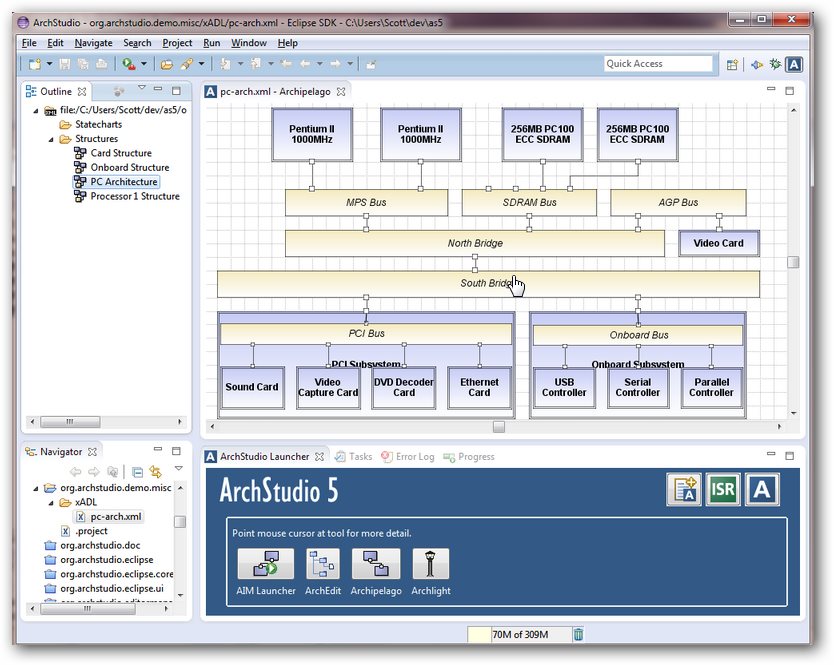The image size is (834, 665).
Task: Select the Video Card component in diagram
Action: 719,244
